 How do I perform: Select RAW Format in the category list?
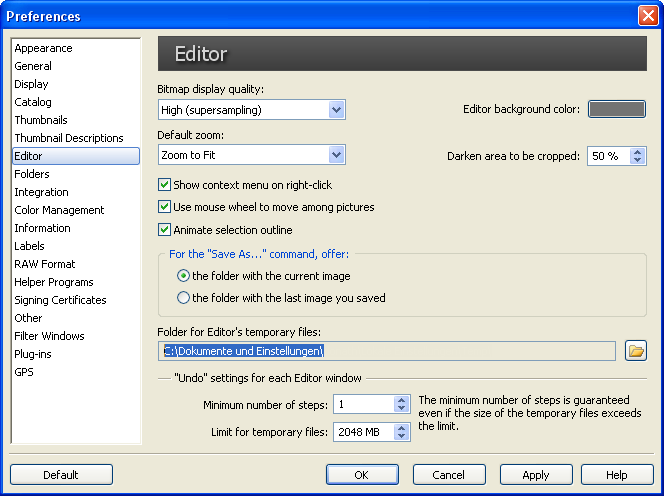(x=45, y=264)
